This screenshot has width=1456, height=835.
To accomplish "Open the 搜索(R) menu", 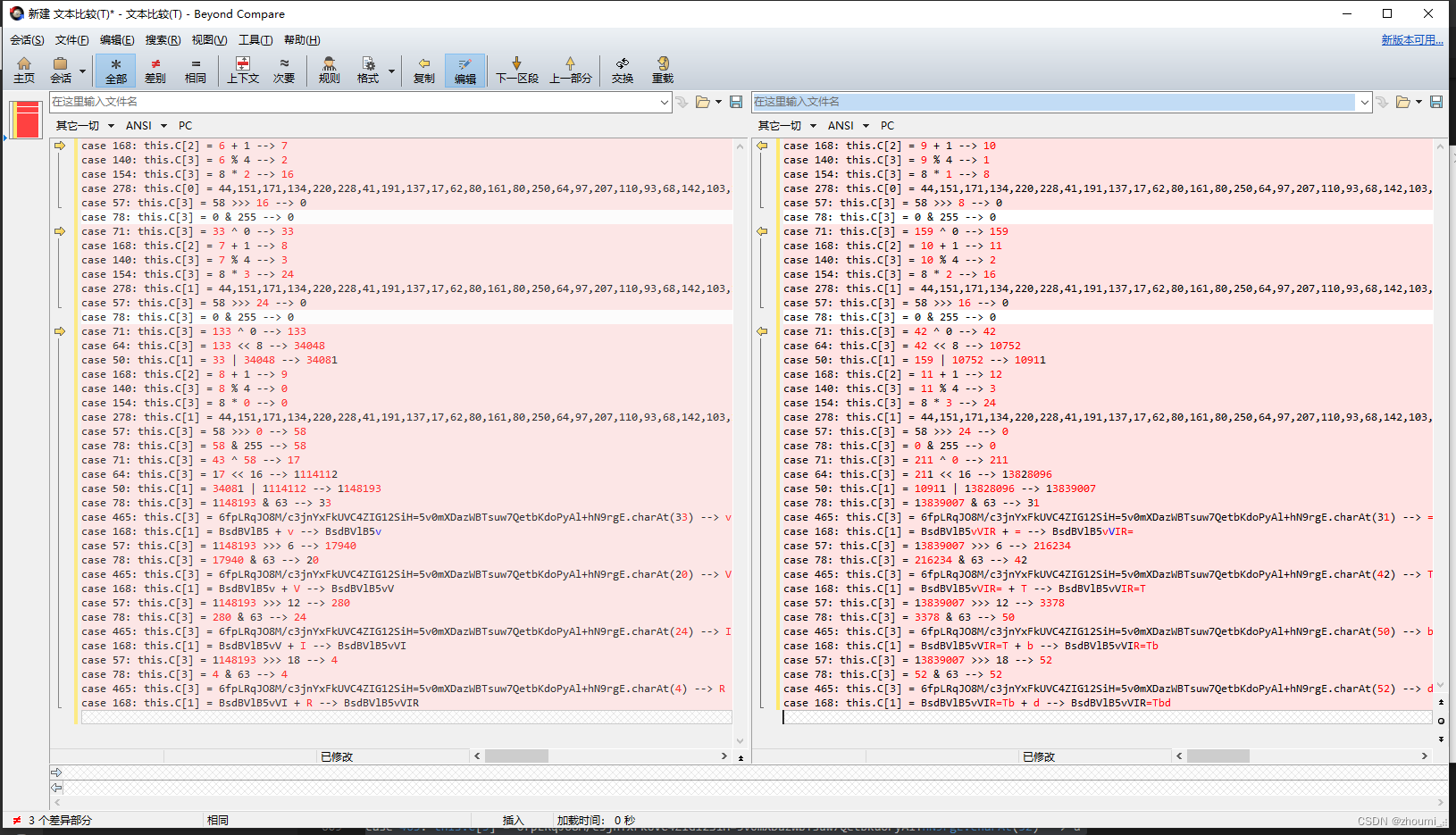I will click(163, 40).
